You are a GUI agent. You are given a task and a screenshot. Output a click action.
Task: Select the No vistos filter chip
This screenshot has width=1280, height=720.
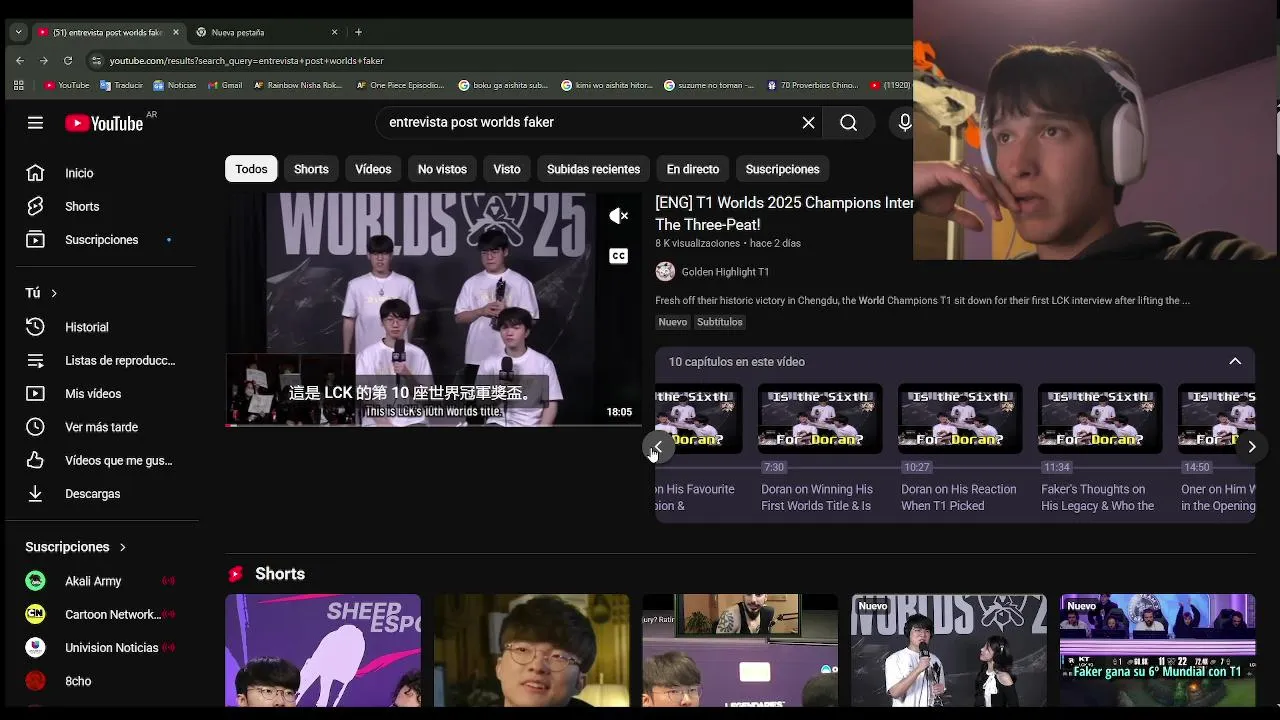tap(442, 169)
